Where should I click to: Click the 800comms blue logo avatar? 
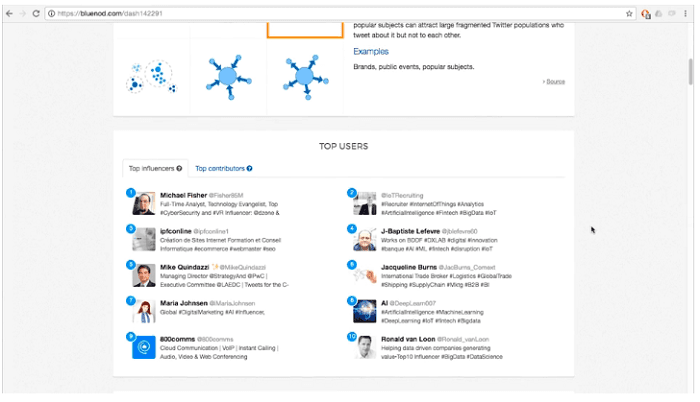click(144, 348)
